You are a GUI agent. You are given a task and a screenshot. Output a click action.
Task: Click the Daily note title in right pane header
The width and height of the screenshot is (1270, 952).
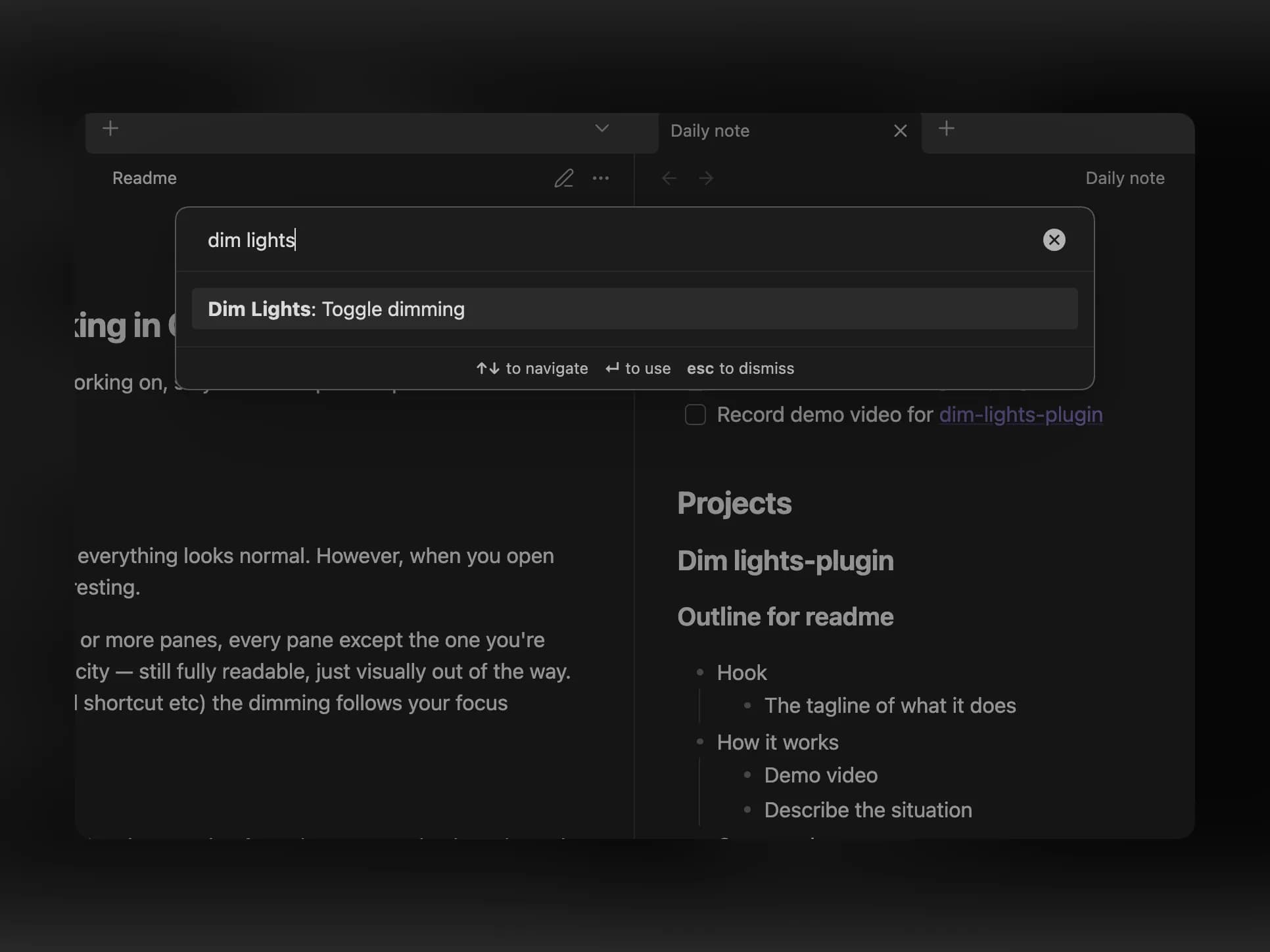(x=1125, y=178)
